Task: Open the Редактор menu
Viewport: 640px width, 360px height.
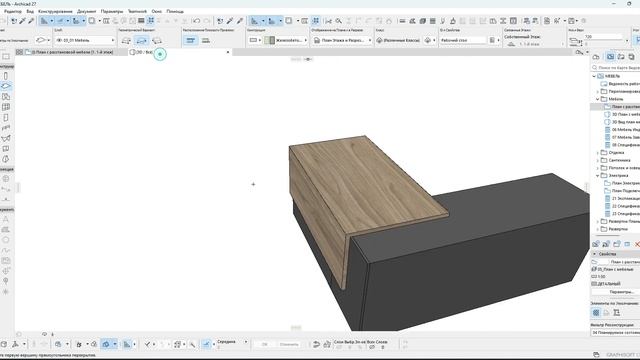Action: pyautogui.click(x=12, y=11)
